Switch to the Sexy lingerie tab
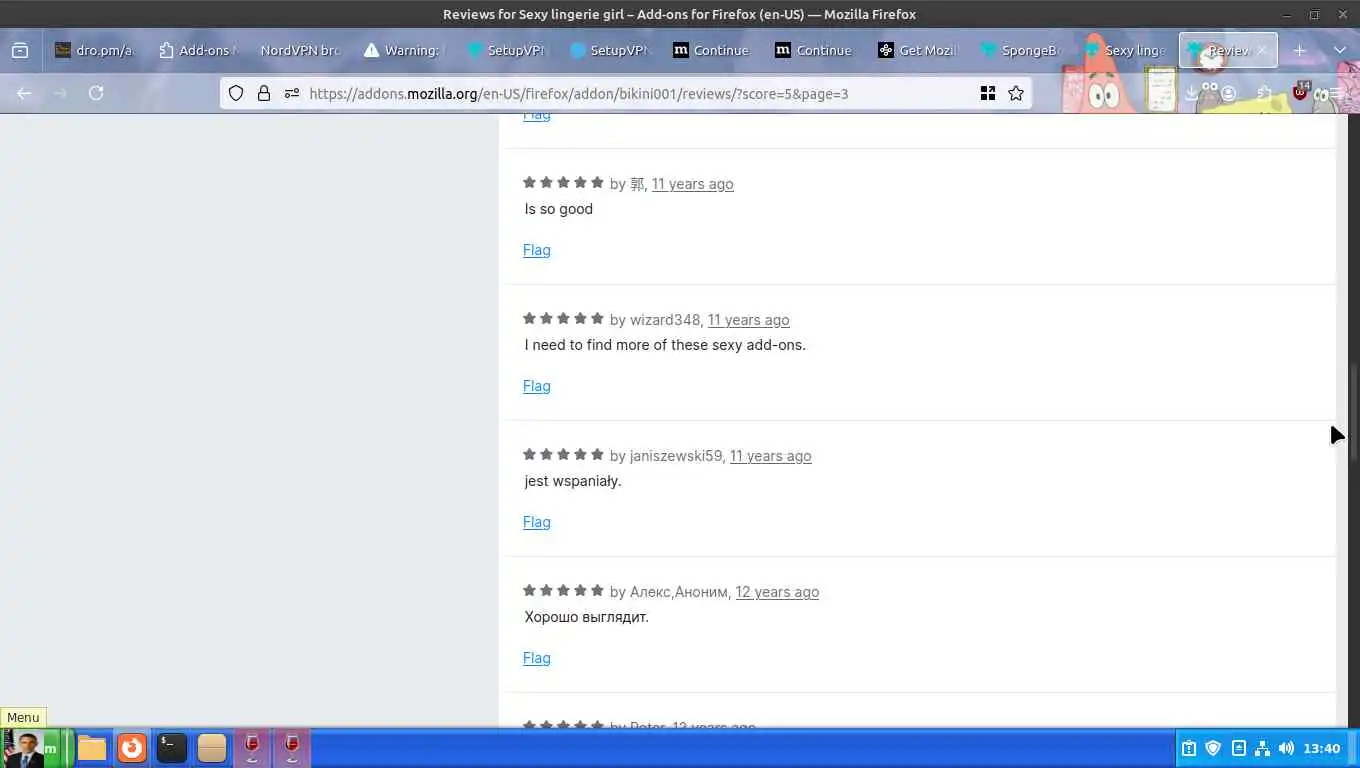Screen dimensions: 1360x768 1126,50
